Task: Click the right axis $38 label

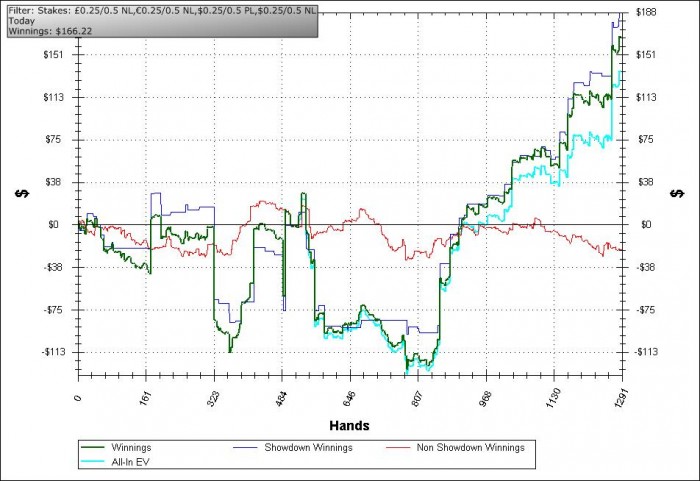Action: [646, 182]
